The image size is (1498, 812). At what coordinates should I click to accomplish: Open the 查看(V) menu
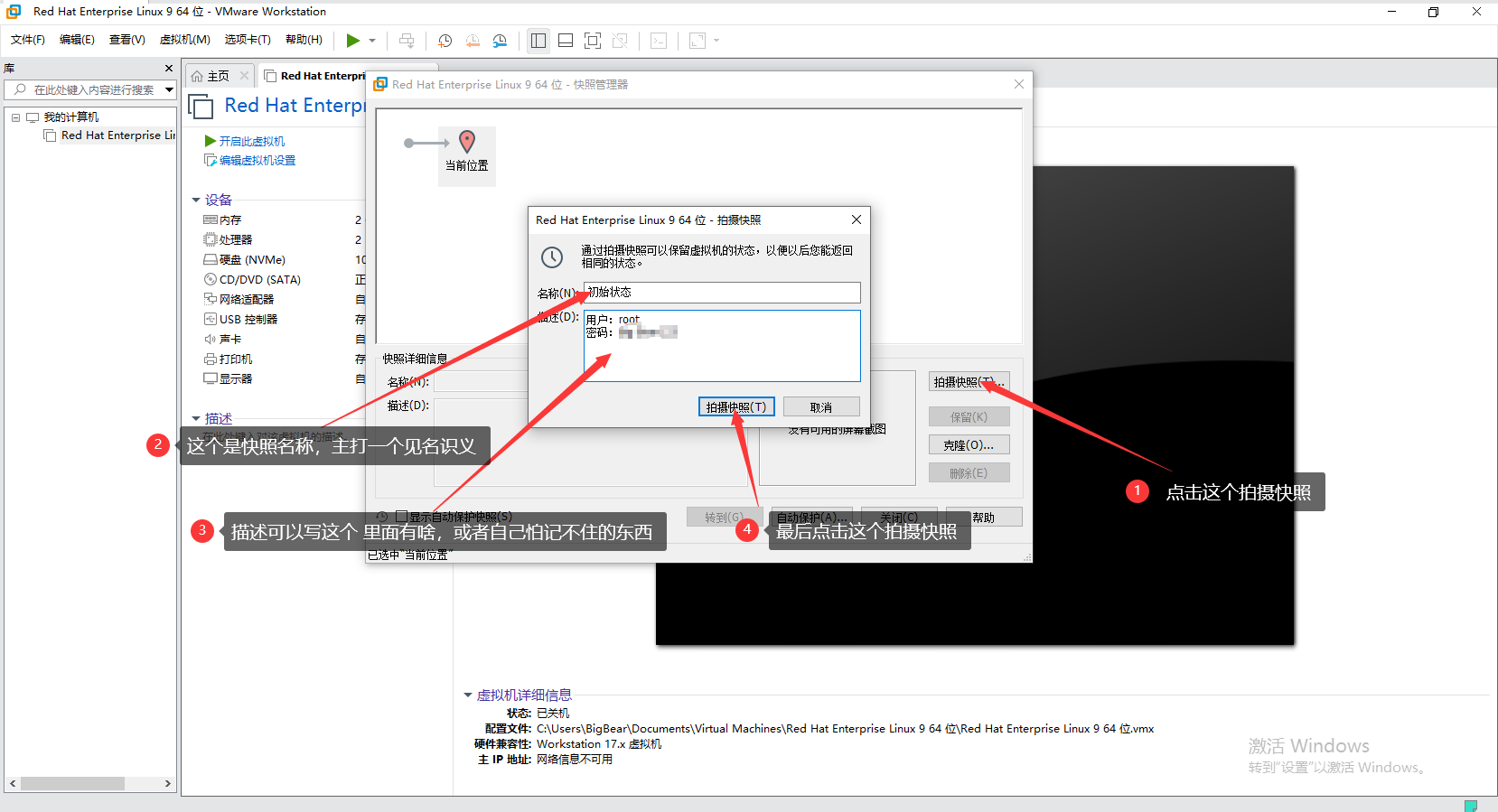pyautogui.click(x=127, y=40)
